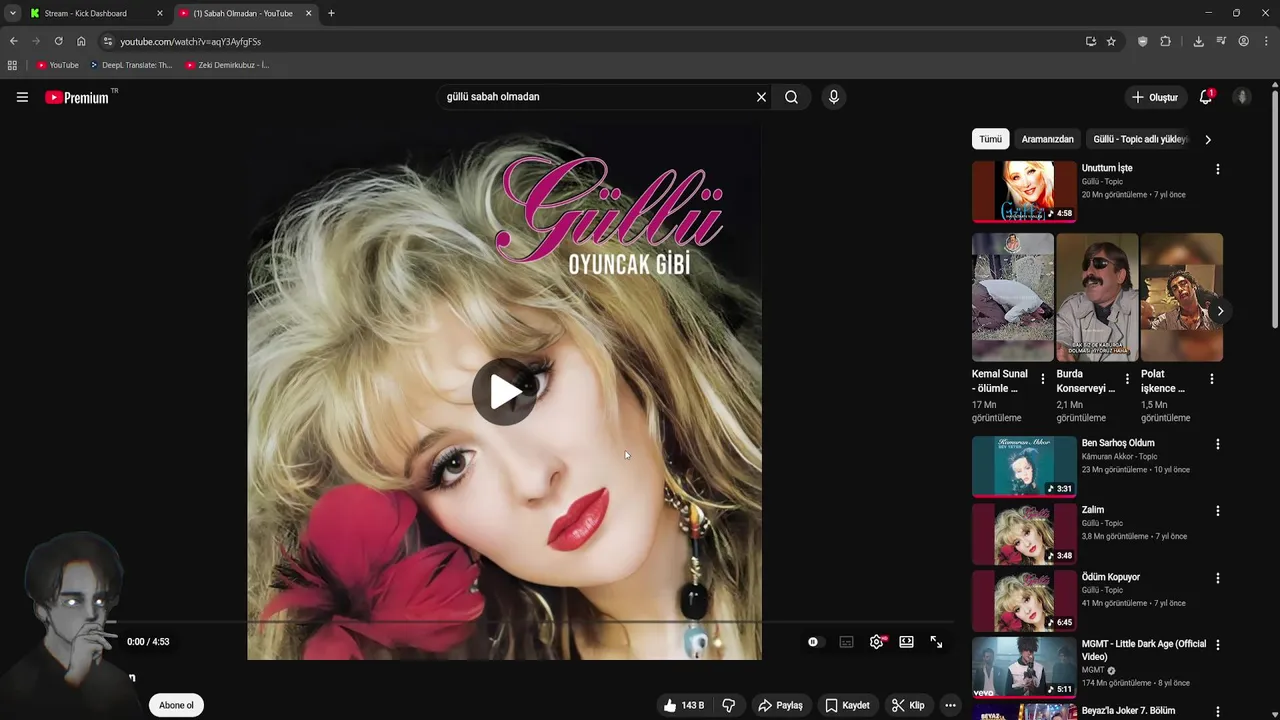Viewport: 1280px width, 720px height.
Task: Open Zalim video thumbnail
Action: tap(1024, 533)
